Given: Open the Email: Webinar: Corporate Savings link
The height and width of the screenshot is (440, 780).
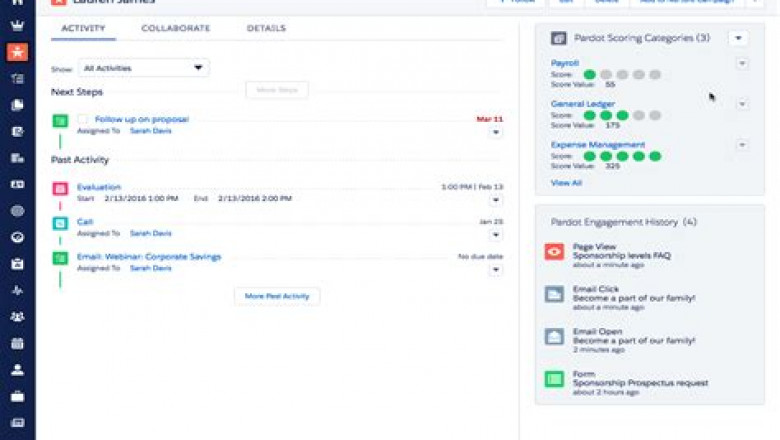Looking at the screenshot, I should coord(149,257).
